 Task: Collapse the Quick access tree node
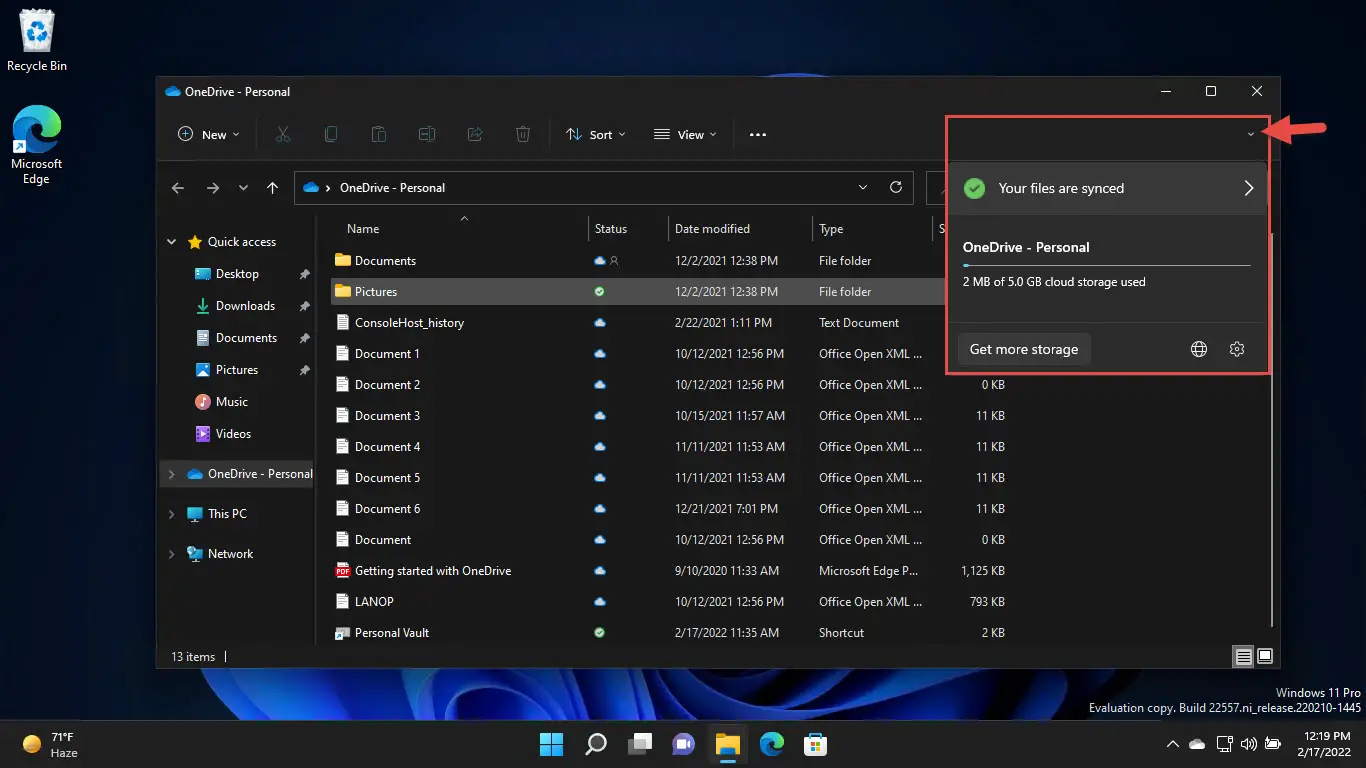pyautogui.click(x=171, y=242)
